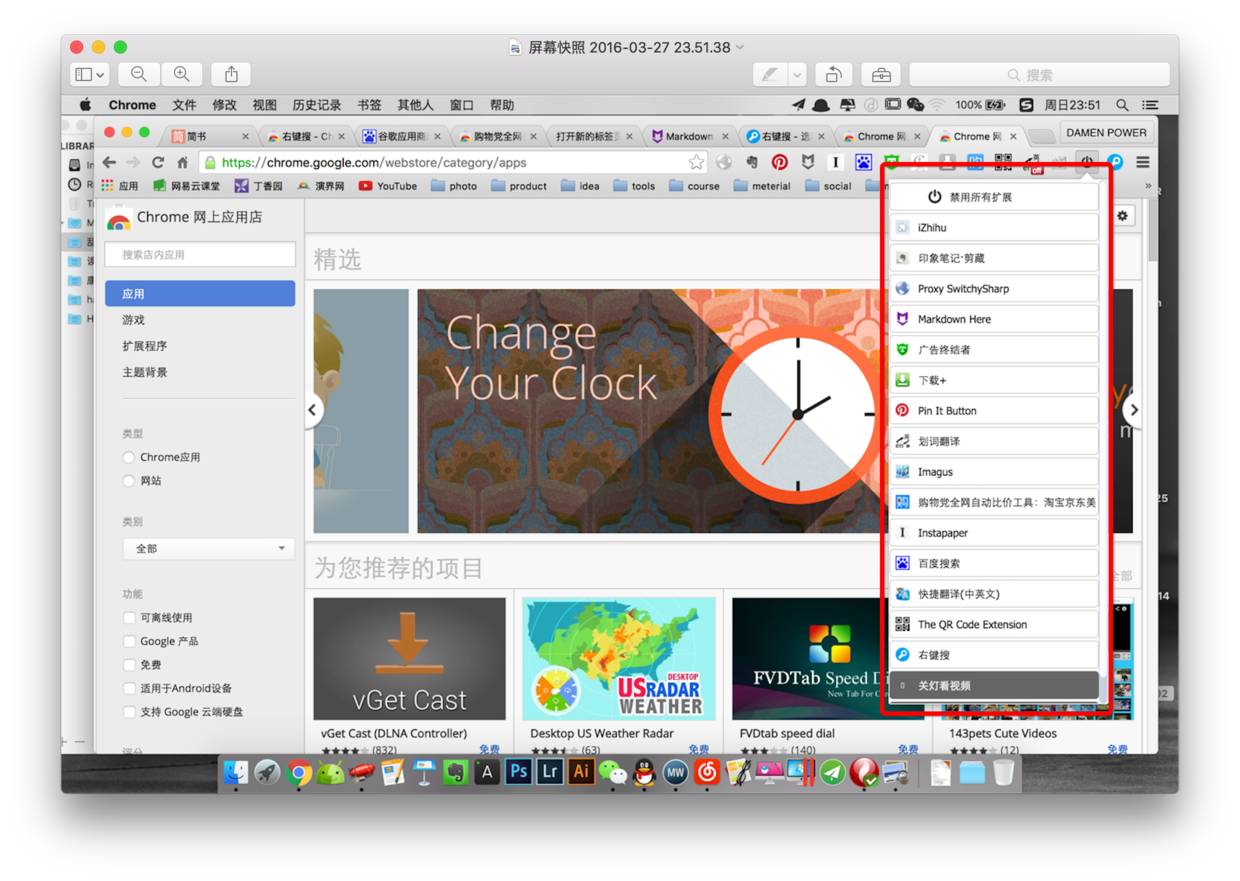The image size is (1240, 881).
Task: Launch Lightroom from the dock
Action: pos(549,772)
